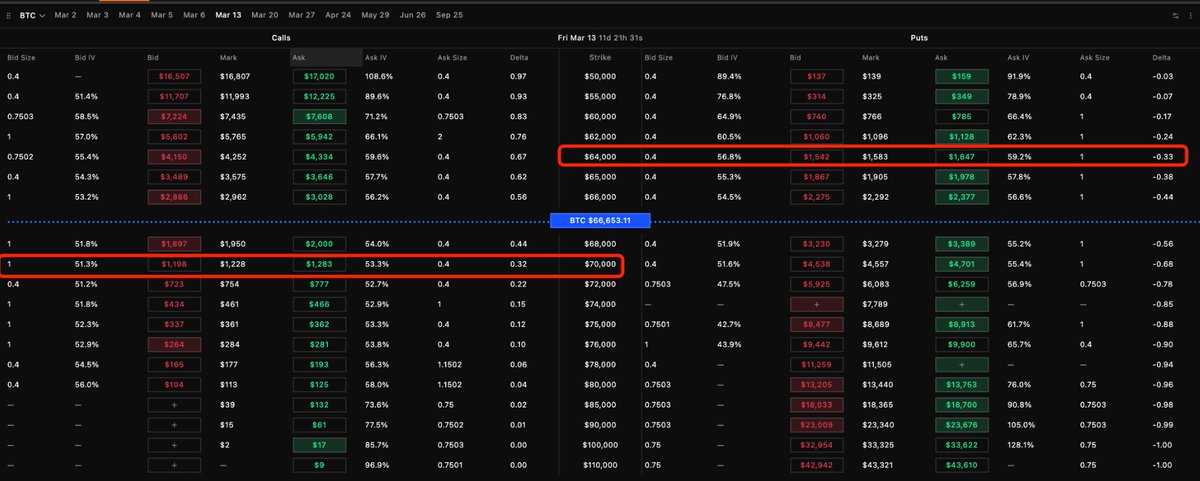This screenshot has height=481, width=1200.
Task: Click the $16,507 call bid button
Action: tap(175, 76)
